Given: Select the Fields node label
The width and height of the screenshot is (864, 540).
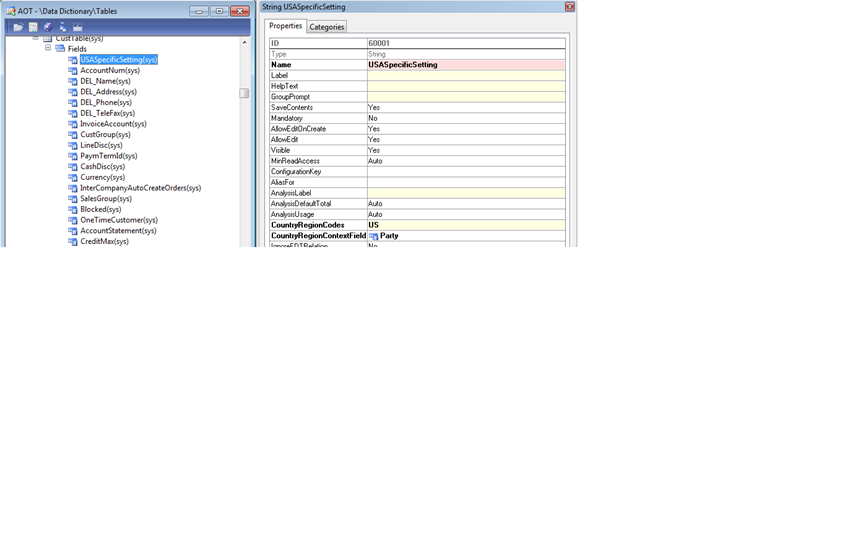Looking at the screenshot, I should (77, 48).
